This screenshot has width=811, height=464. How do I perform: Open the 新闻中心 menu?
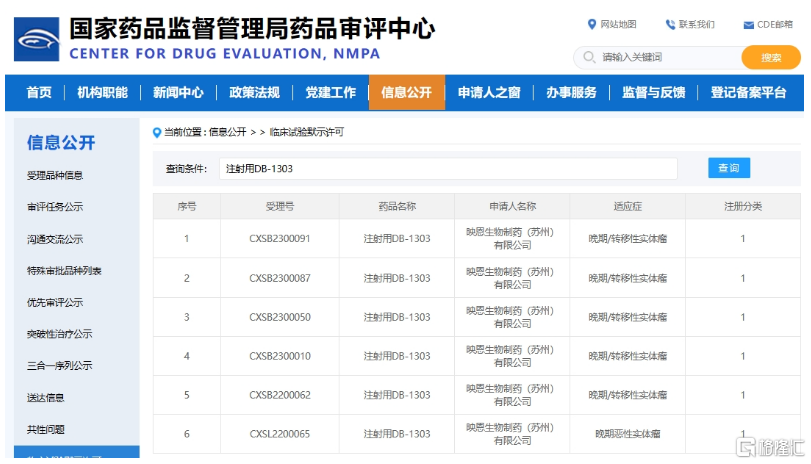178,93
